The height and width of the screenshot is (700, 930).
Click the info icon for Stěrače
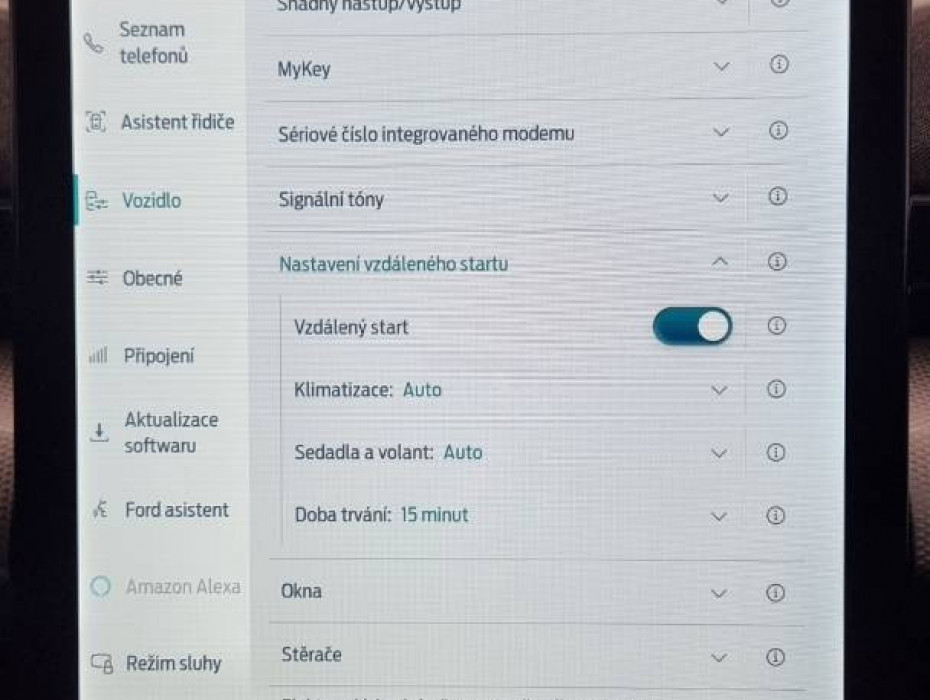775,658
